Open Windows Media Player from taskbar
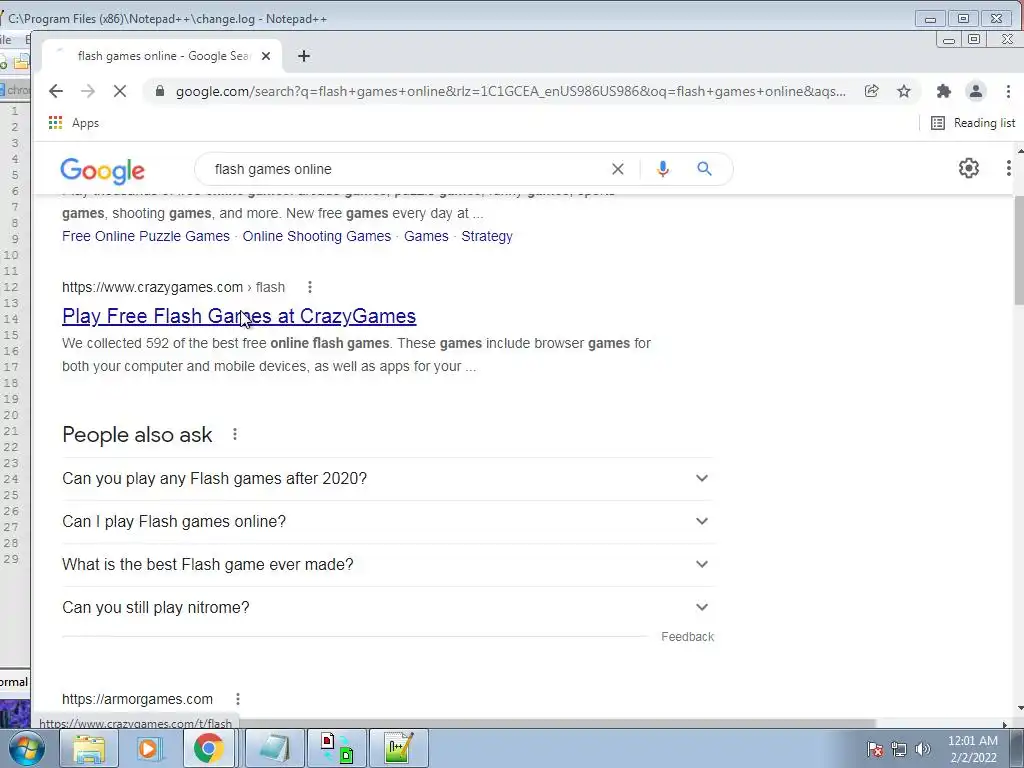Image resolution: width=1024 pixels, height=768 pixels. 148,748
